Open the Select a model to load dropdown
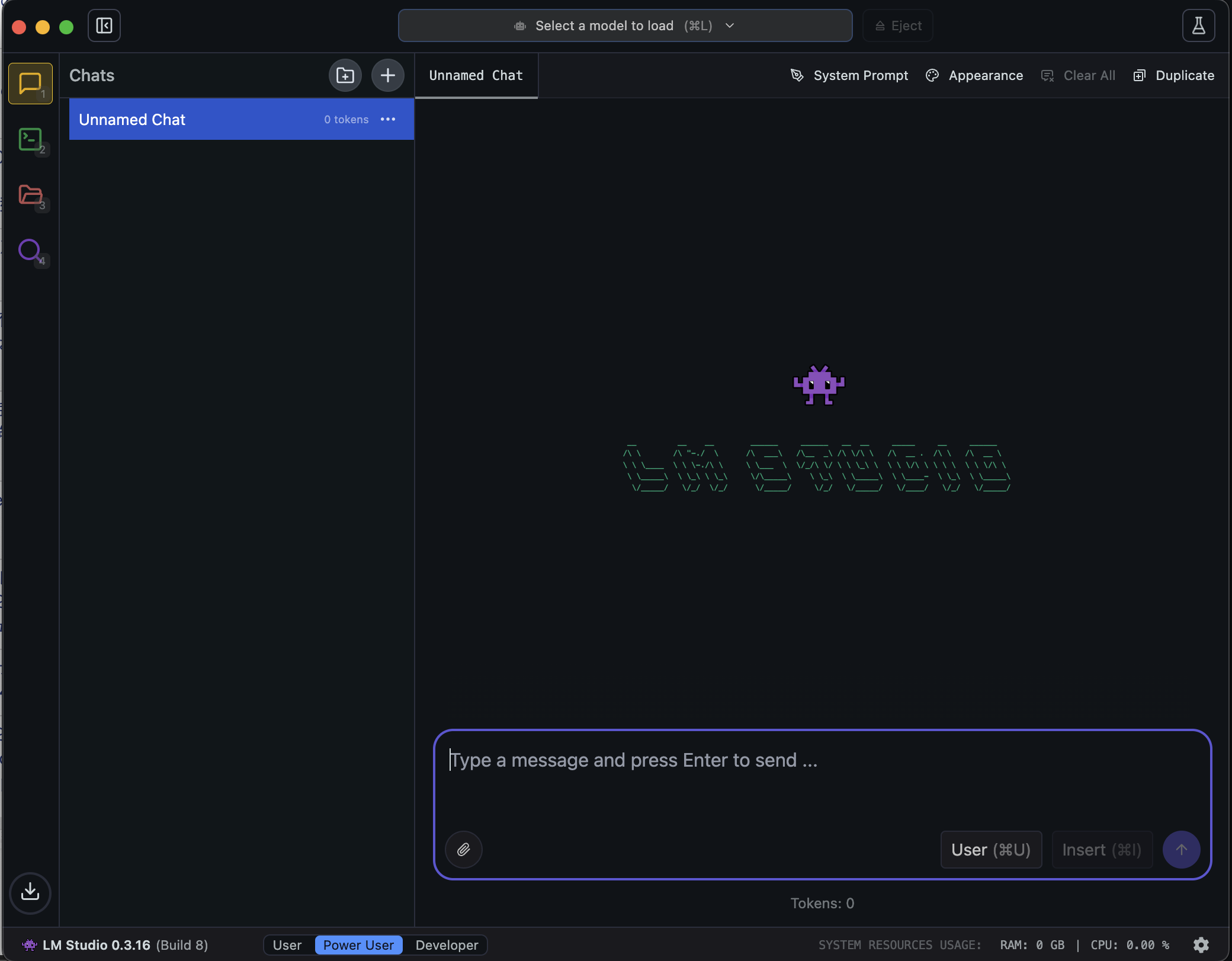The image size is (1232, 961). point(625,25)
